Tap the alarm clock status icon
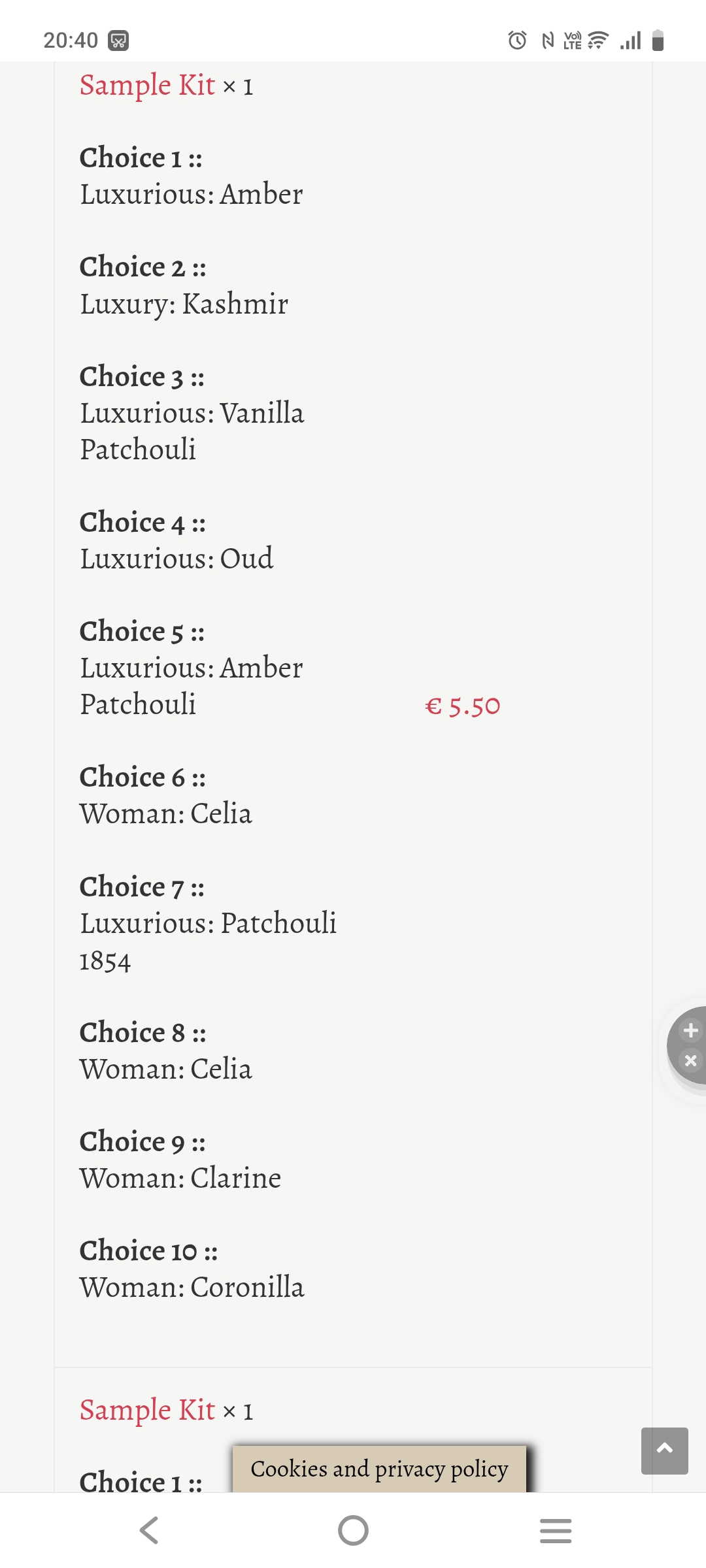706x1568 pixels. coord(517,41)
